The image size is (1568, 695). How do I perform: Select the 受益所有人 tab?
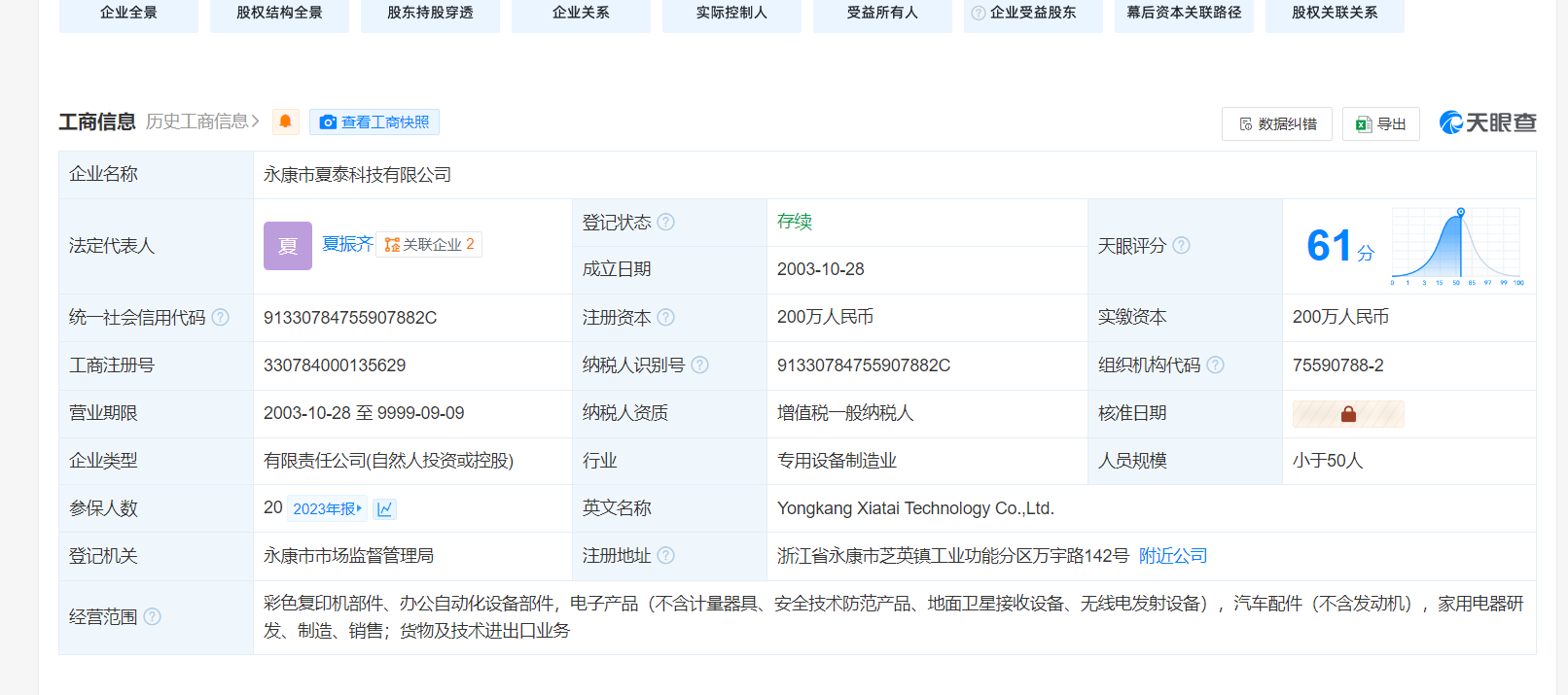tap(882, 14)
